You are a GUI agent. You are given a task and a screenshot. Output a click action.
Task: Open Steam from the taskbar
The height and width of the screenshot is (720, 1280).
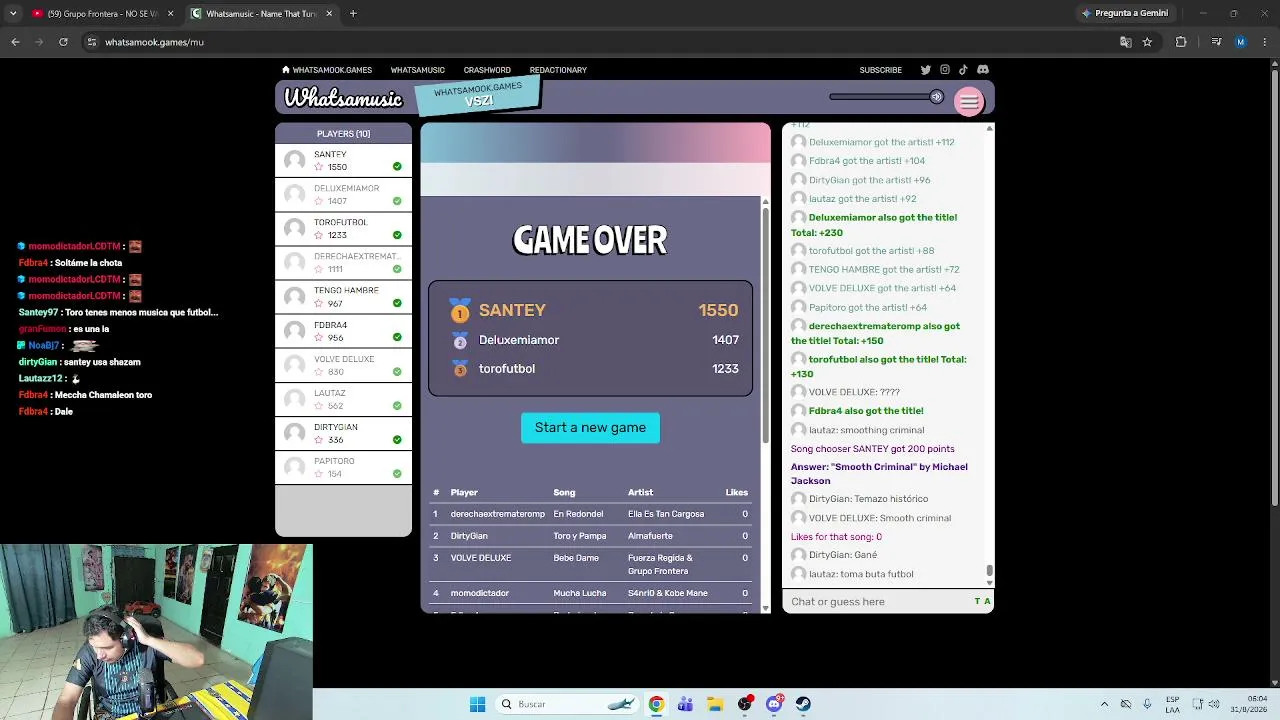[803, 704]
